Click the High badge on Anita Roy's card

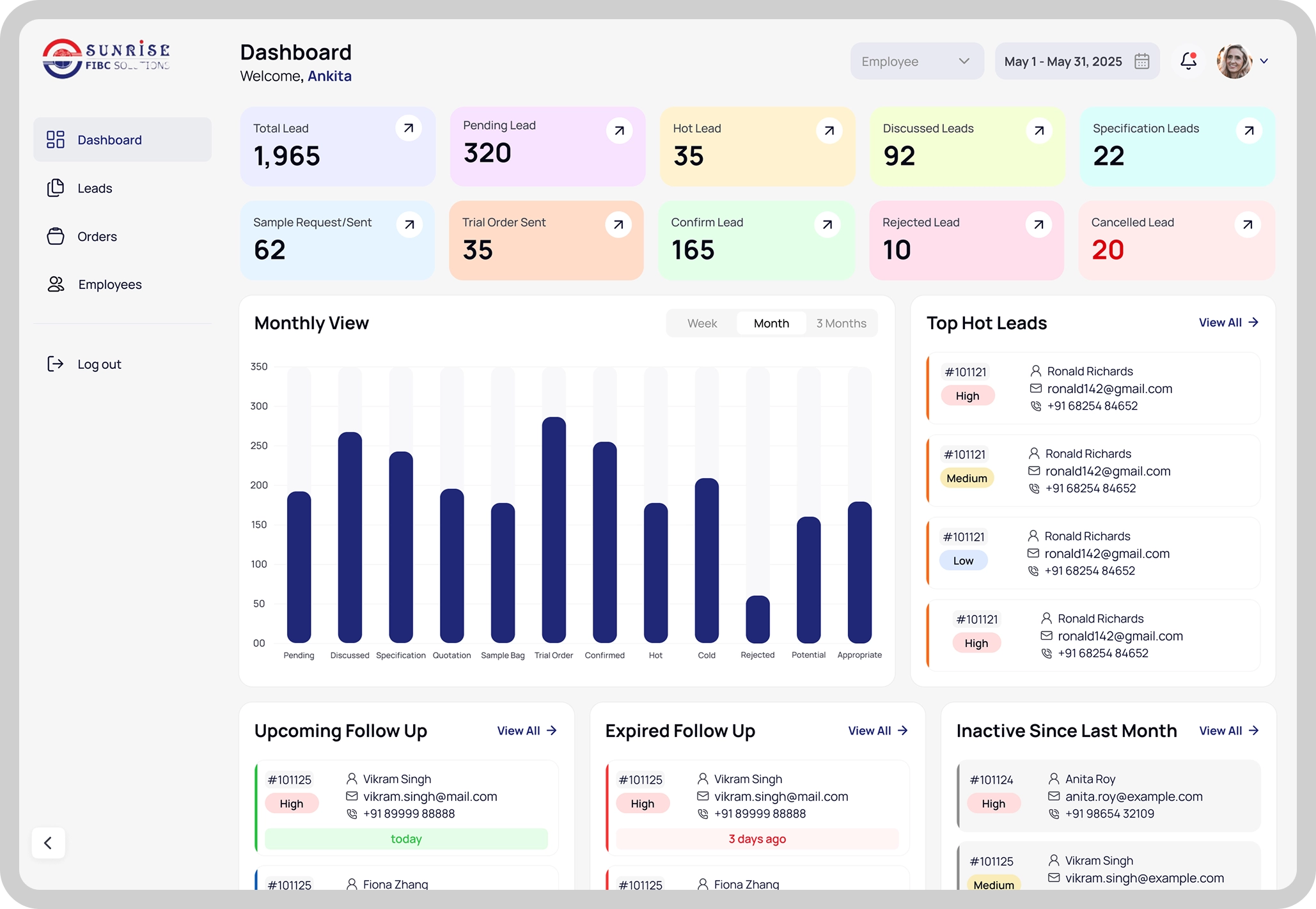click(994, 804)
